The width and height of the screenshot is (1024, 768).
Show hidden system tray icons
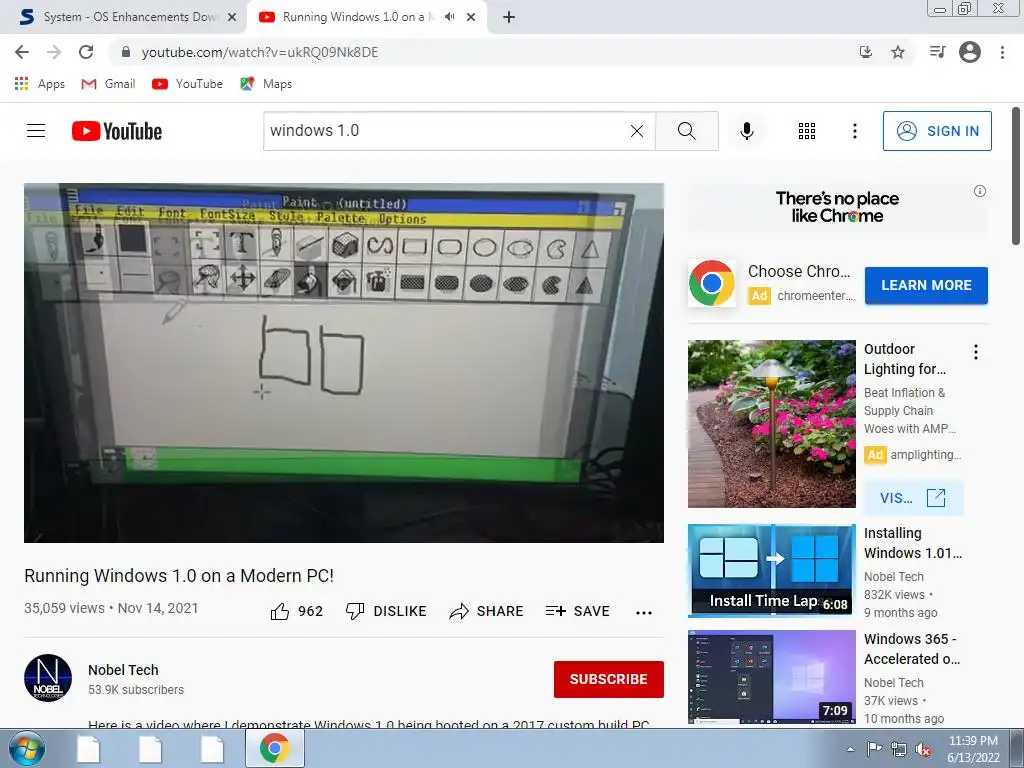(850, 749)
